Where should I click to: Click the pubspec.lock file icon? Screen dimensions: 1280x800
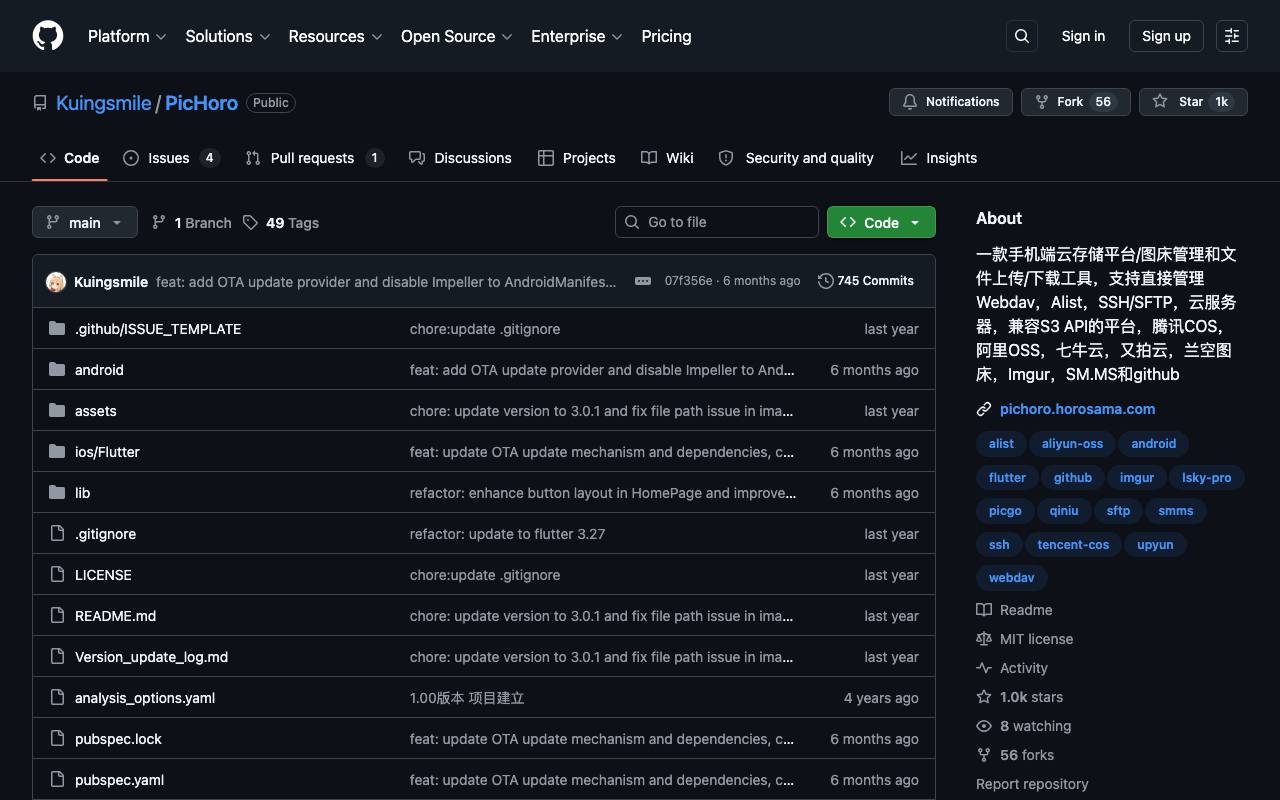point(57,738)
